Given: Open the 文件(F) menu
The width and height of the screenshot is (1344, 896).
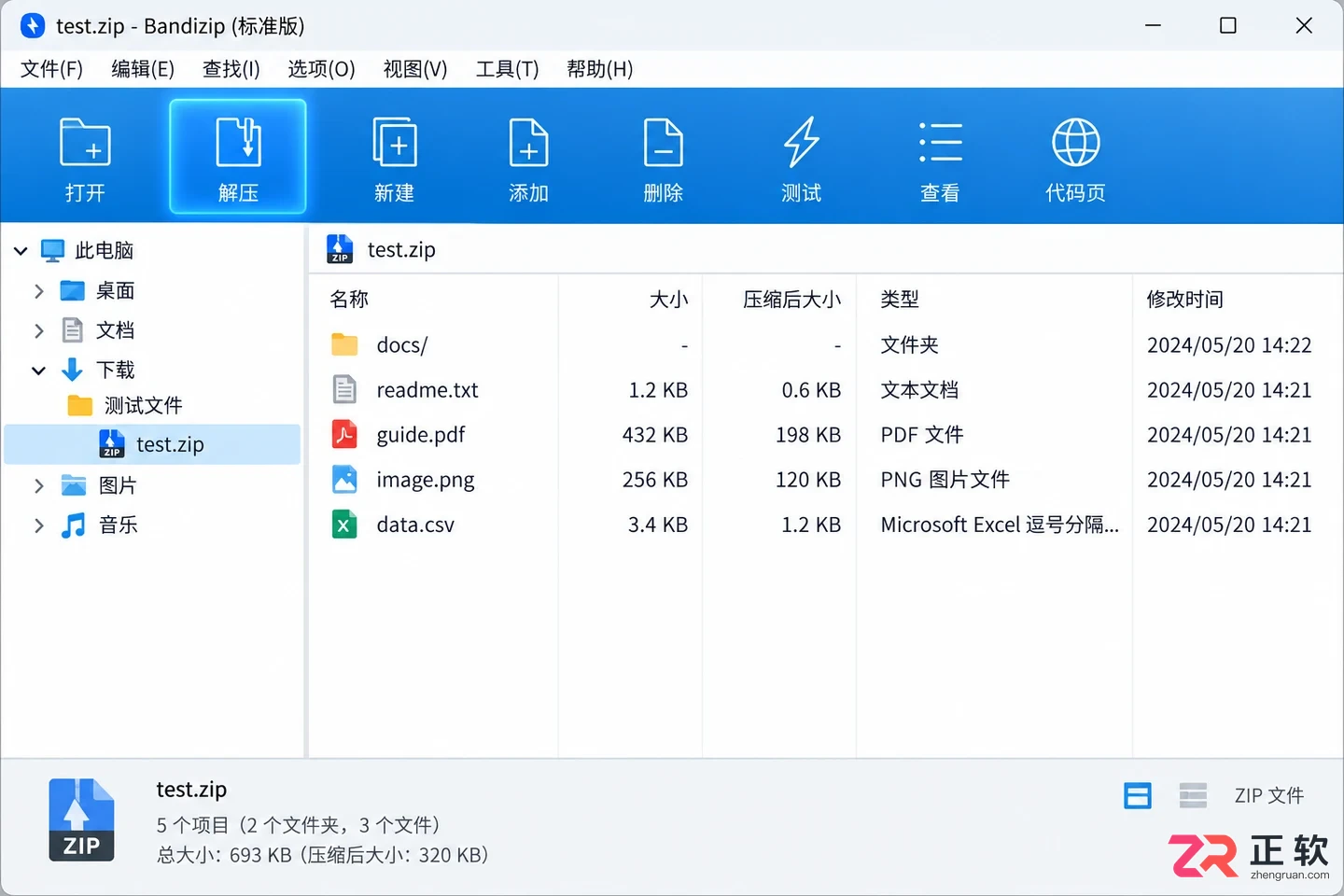Looking at the screenshot, I should pyautogui.click(x=51, y=69).
